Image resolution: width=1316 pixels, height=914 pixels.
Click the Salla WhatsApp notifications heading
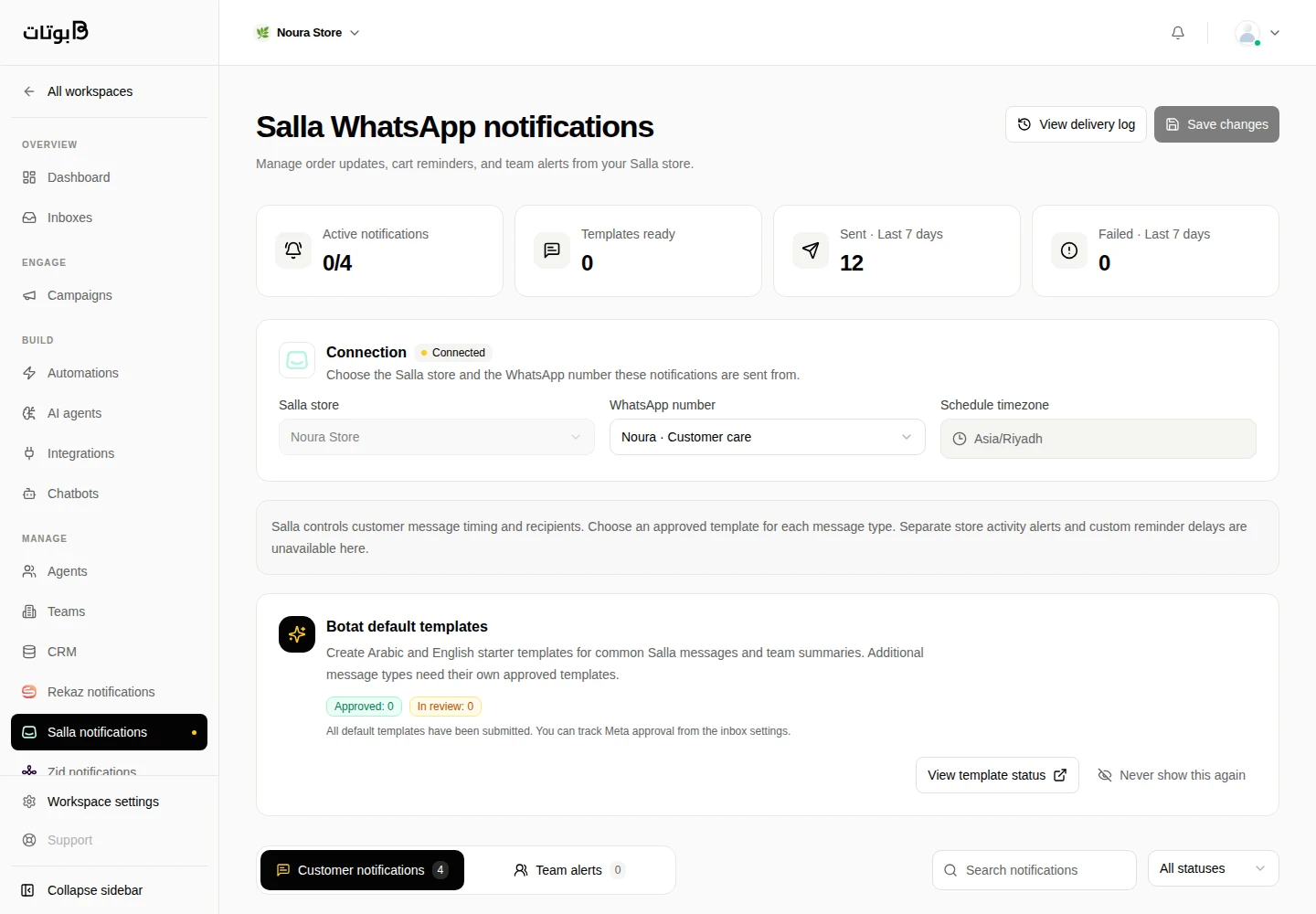(455, 126)
